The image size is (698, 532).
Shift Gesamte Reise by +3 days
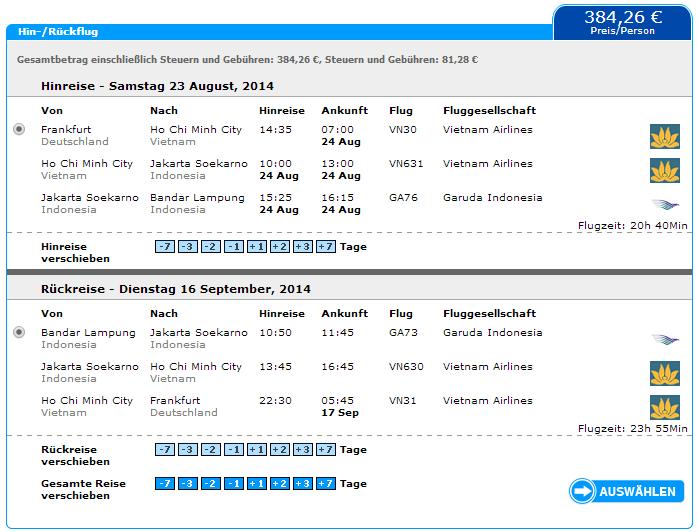point(303,483)
